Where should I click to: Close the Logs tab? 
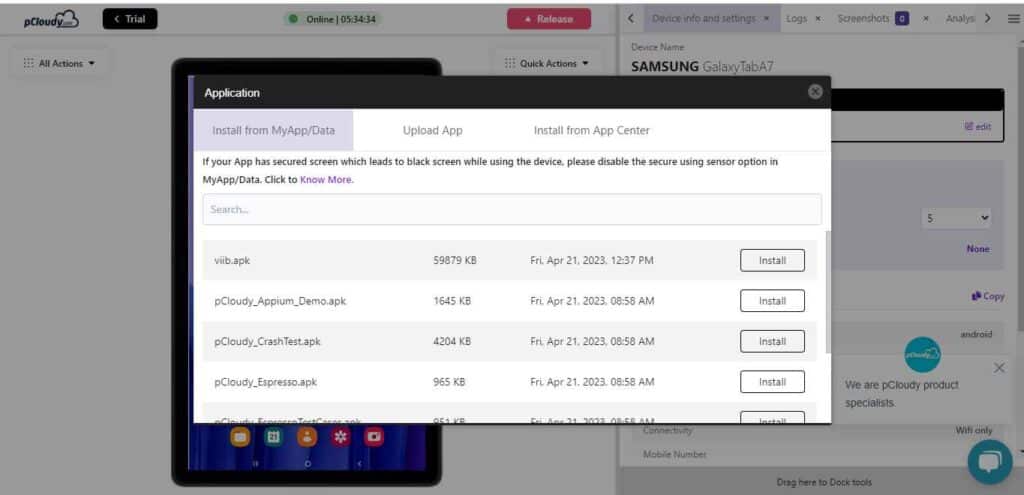(x=818, y=19)
